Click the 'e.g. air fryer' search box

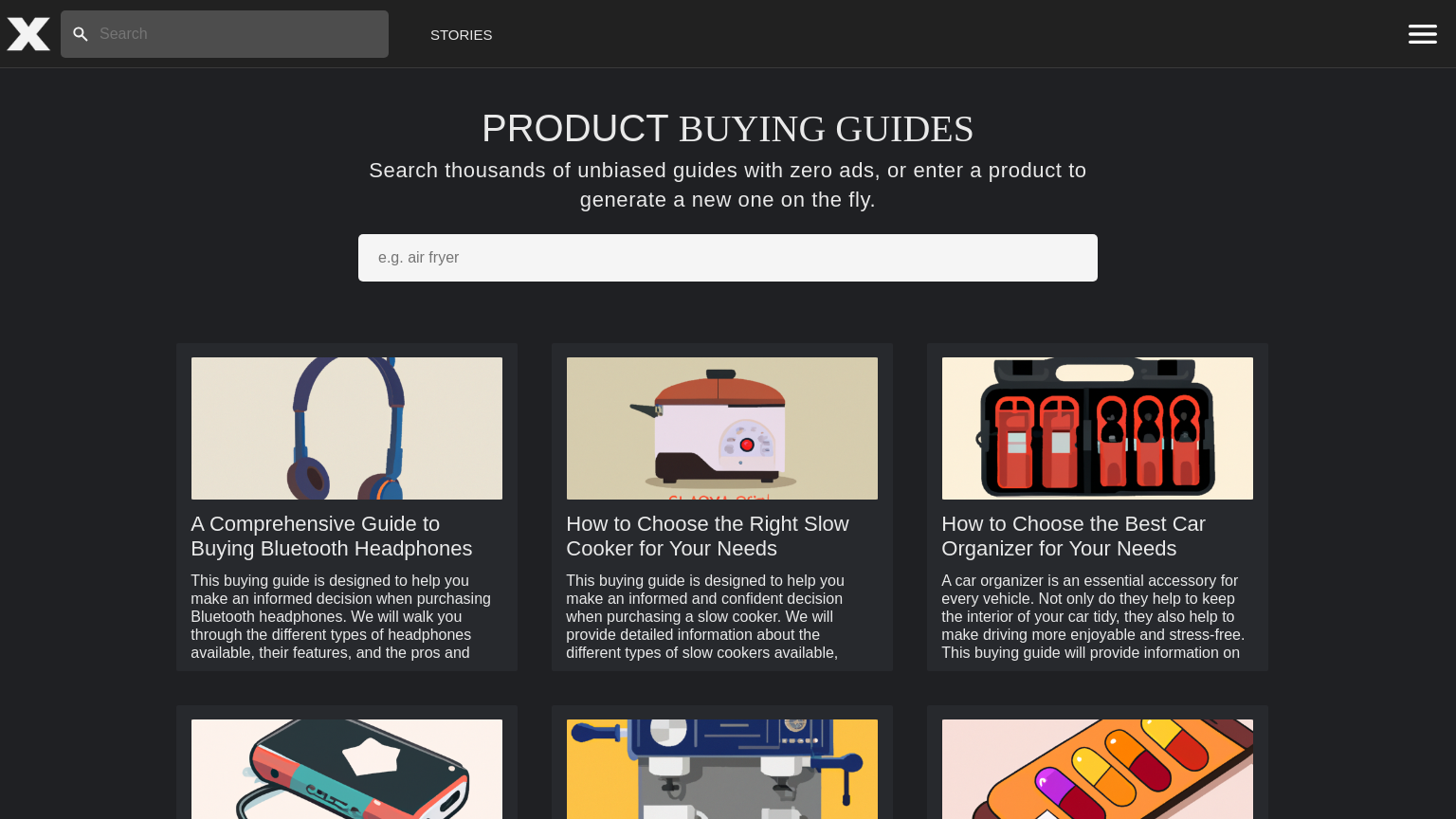point(727,257)
